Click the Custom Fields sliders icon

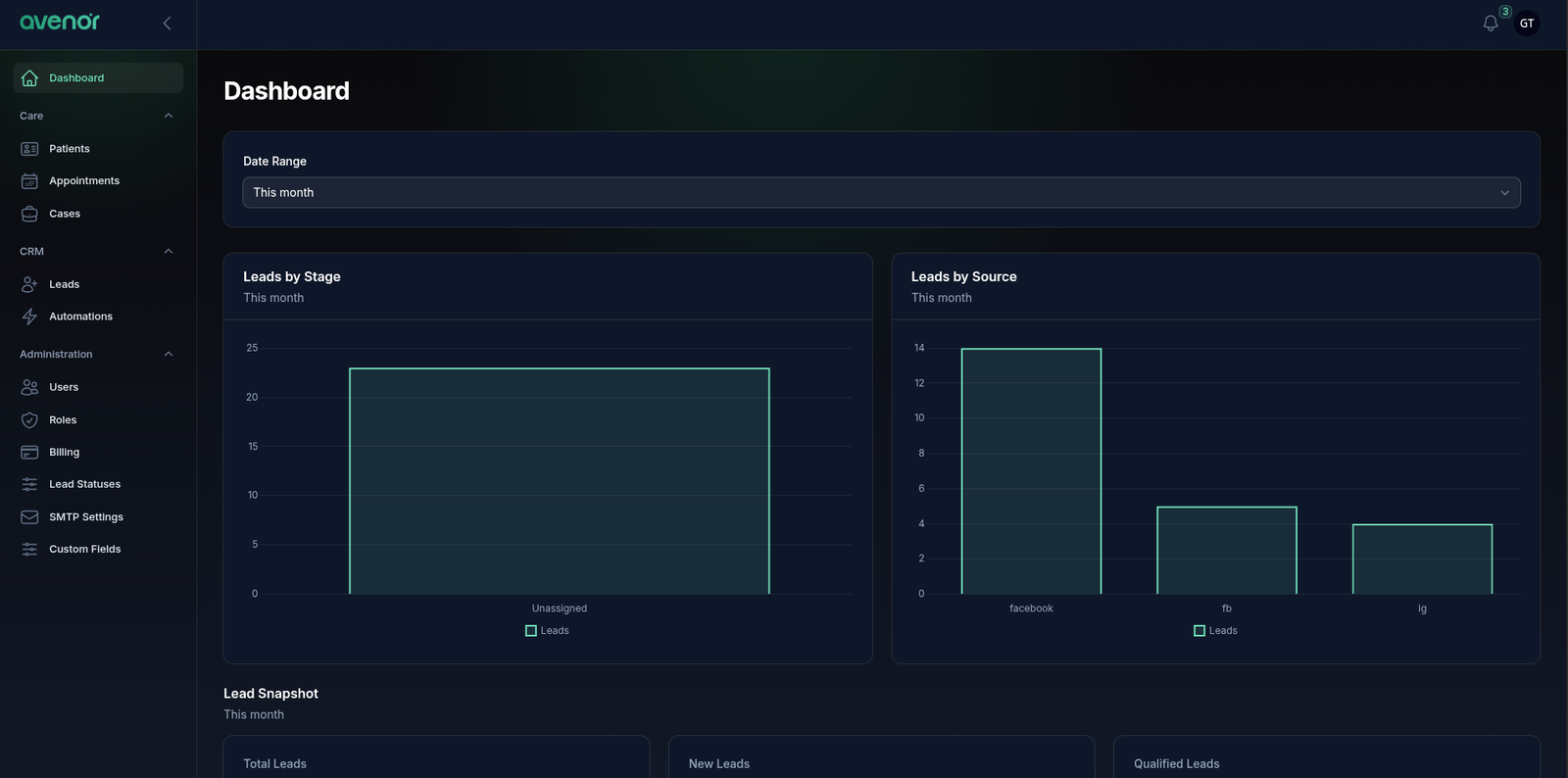pyautogui.click(x=29, y=549)
